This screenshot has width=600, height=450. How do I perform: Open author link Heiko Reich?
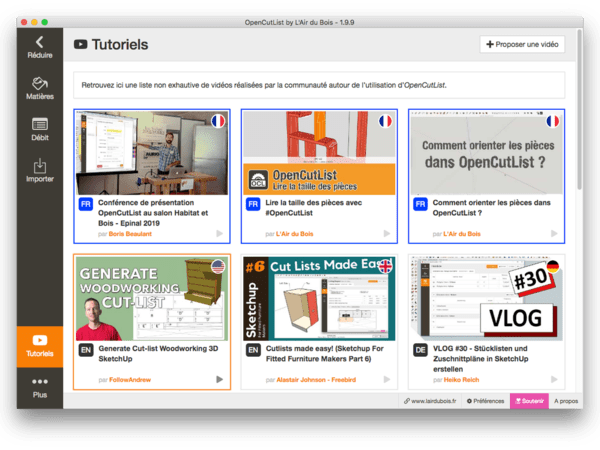pos(461,380)
